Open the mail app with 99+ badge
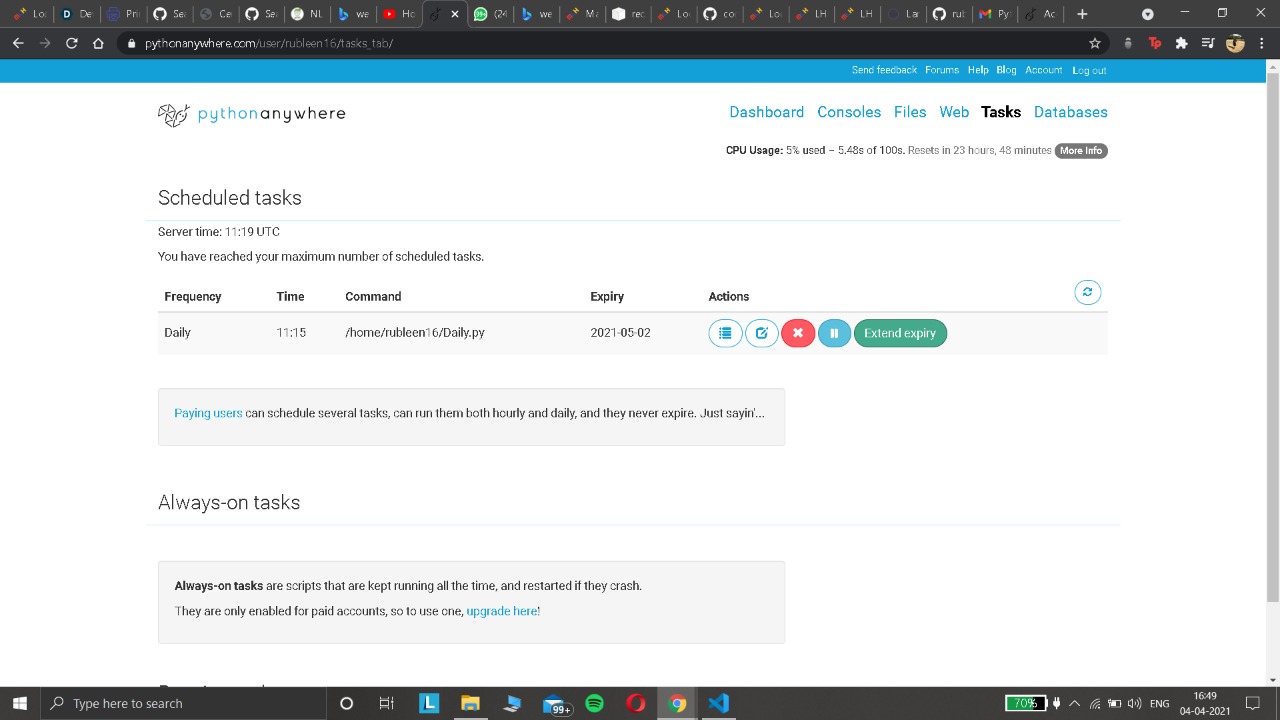Viewport: 1280px width, 720px height. point(555,703)
